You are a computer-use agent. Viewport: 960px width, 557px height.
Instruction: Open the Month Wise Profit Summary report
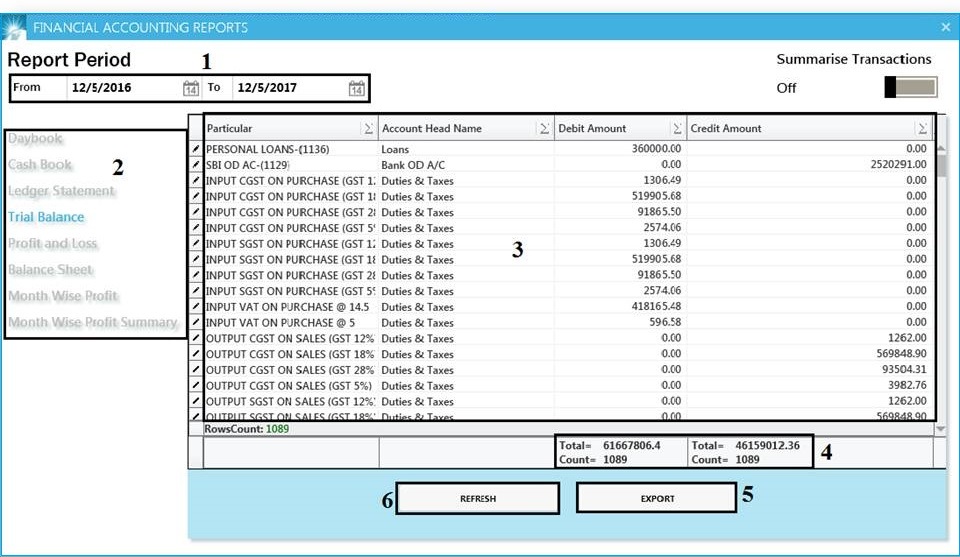click(92, 323)
